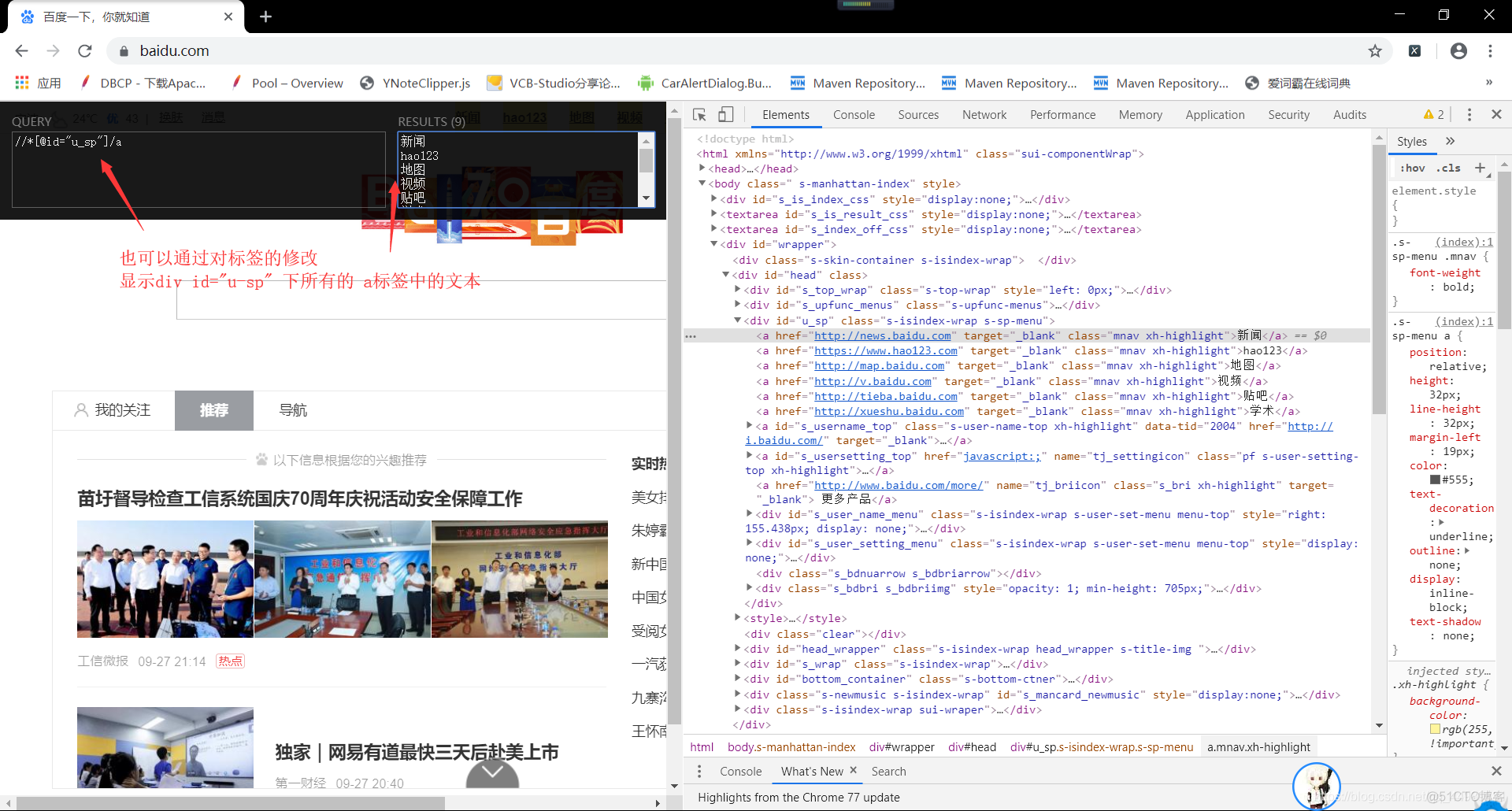Click the background-color rgb swatch
This screenshot has height=811, width=1512.
click(x=1435, y=729)
